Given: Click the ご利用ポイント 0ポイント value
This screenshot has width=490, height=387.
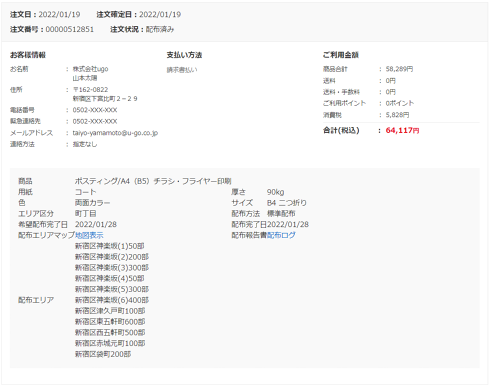Looking at the screenshot, I should point(400,103).
